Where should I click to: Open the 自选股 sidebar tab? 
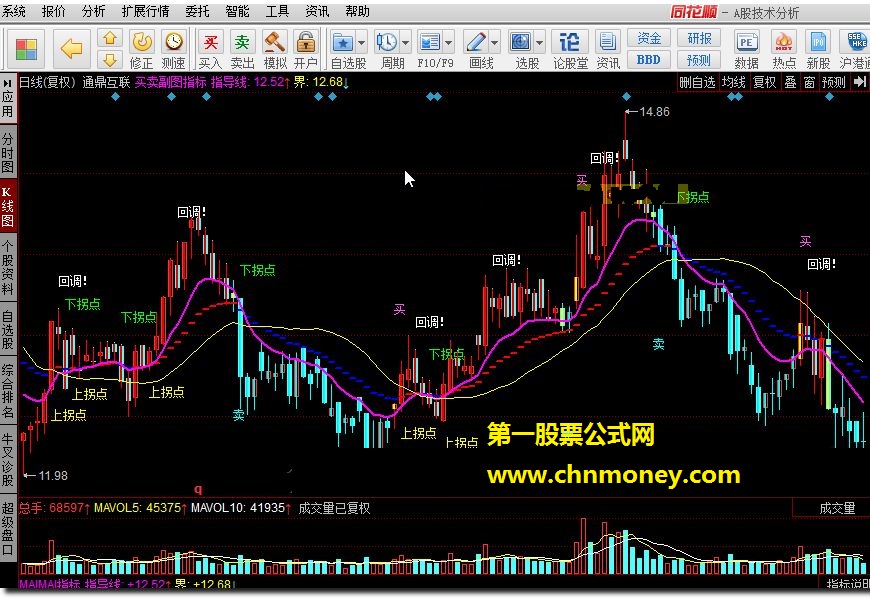pyautogui.click(x=8, y=329)
